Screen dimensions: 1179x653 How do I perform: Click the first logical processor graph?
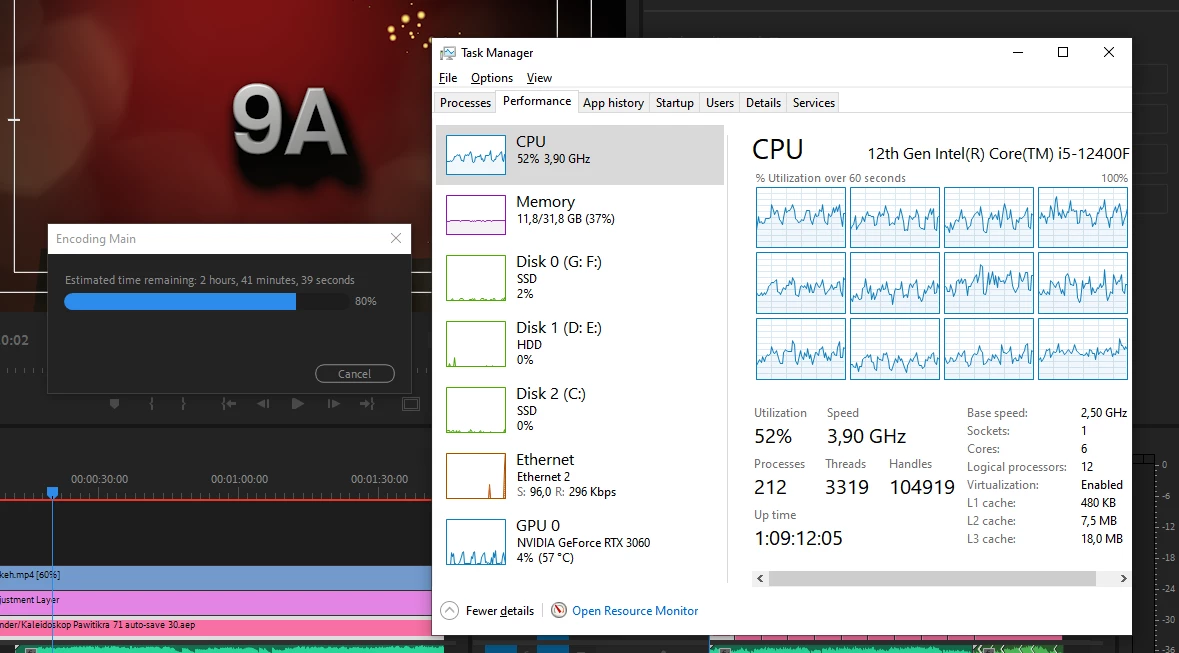tap(801, 217)
